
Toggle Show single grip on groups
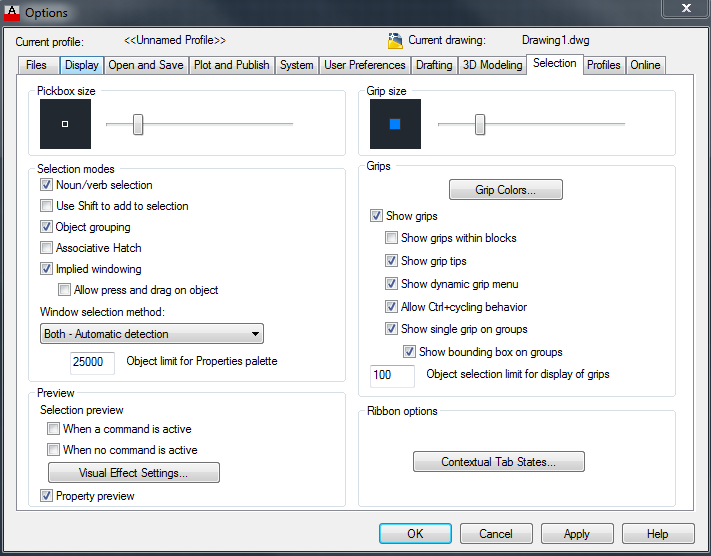tap(391, 329)
